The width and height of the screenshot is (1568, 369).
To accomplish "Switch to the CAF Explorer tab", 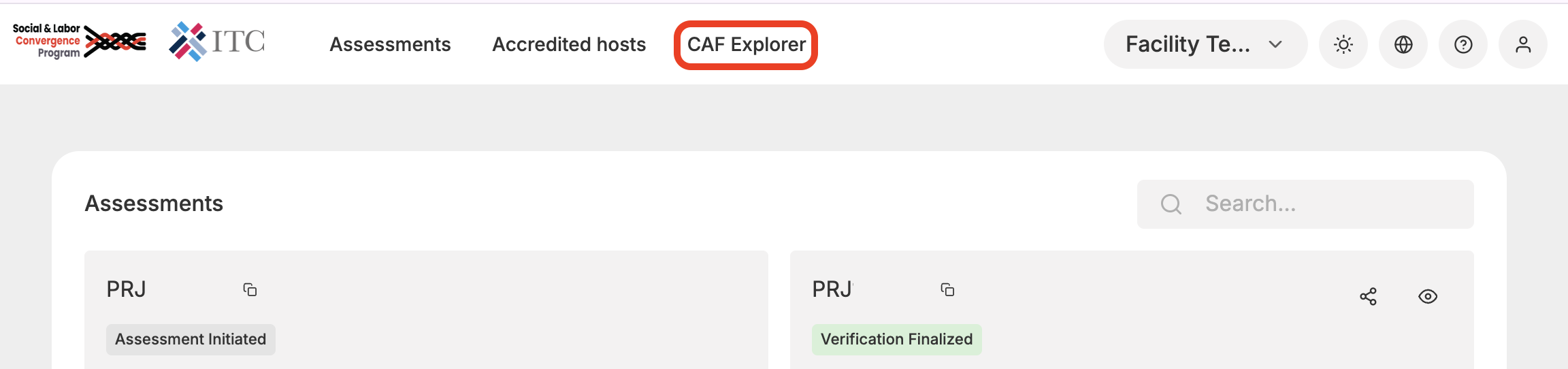I will coord(746,45).
